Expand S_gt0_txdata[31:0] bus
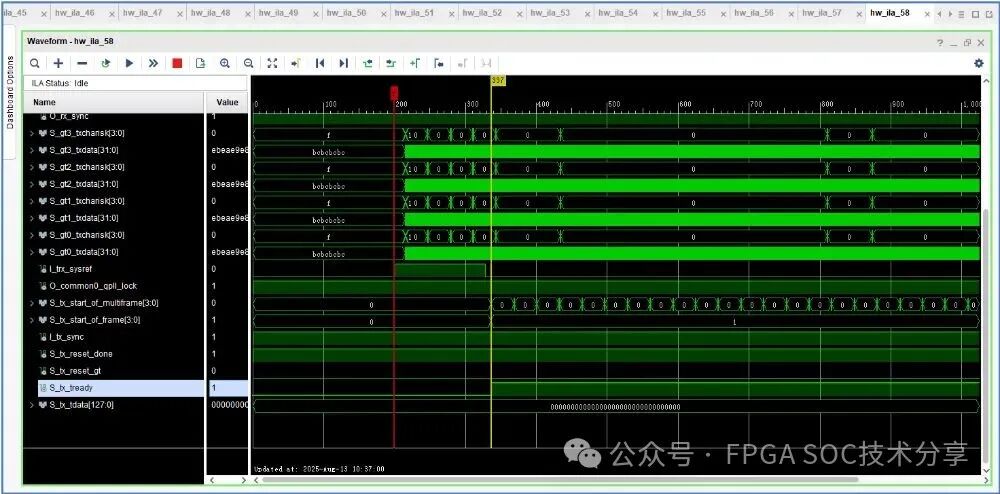This screenshot has width=1000, height=494. pyautogui.click(x=33, y=252)
